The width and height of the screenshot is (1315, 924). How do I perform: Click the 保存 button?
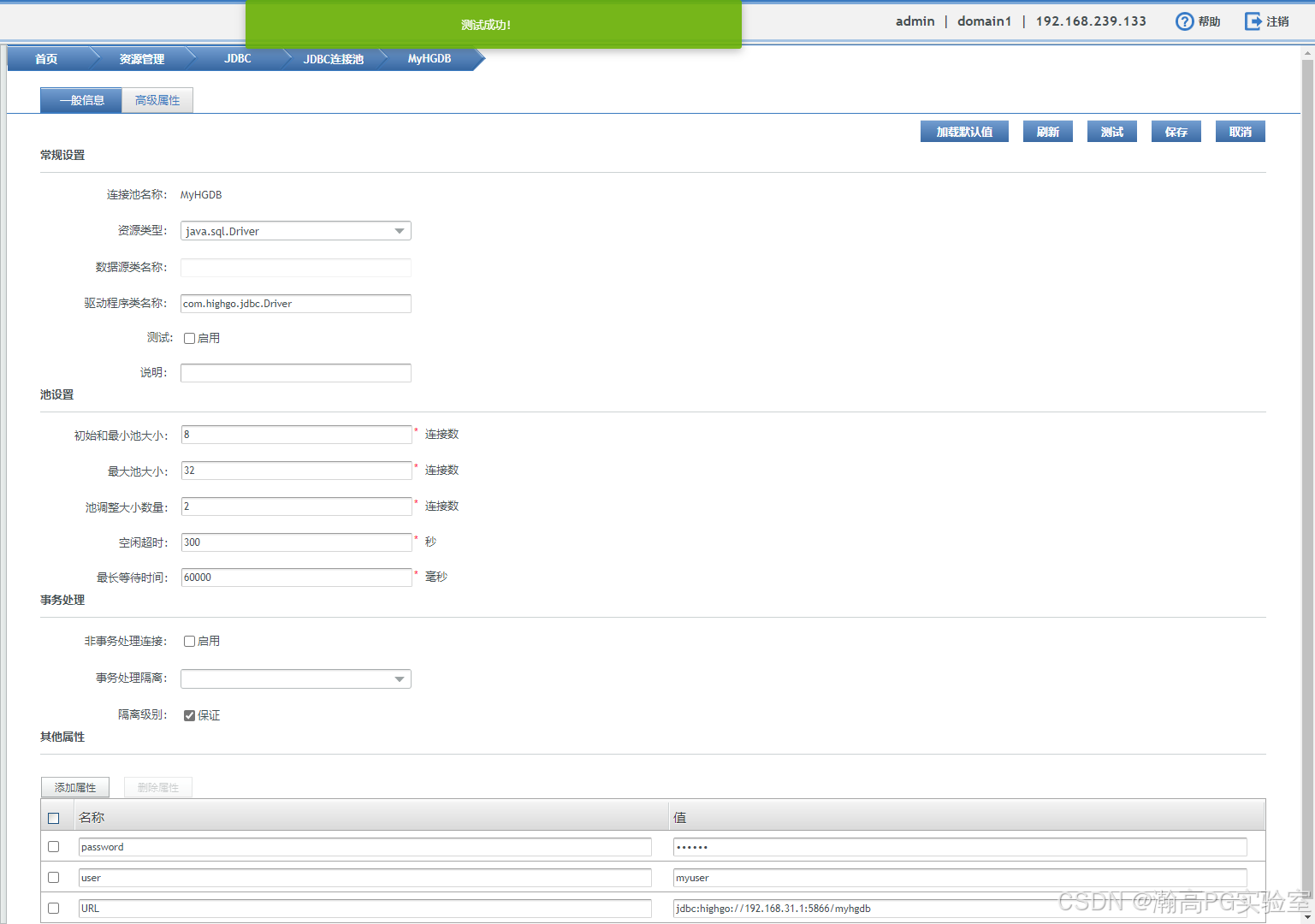click(1176, 132)
